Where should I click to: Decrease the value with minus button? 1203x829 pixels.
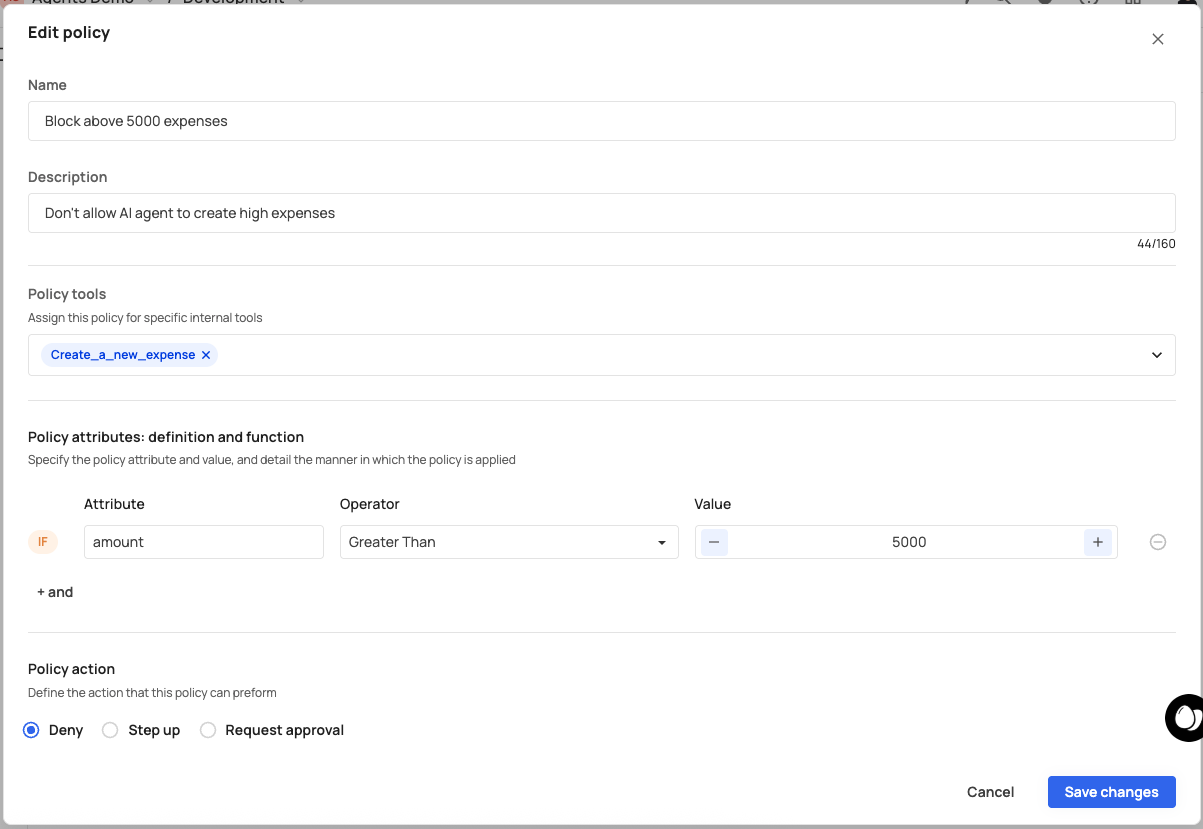click(x=713, y=542)
